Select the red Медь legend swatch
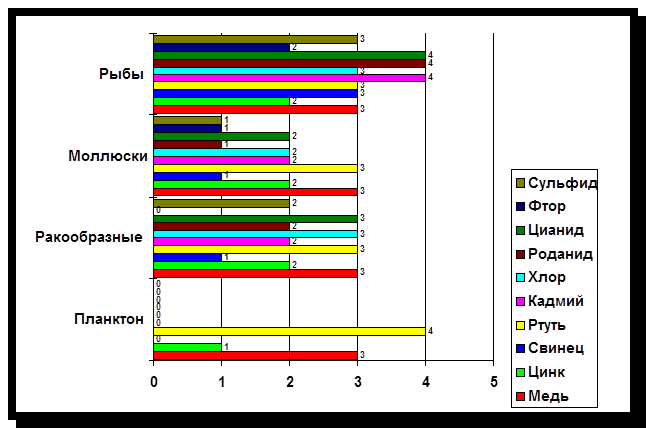The height and width of the screenshot is (428, 646). pyautogui.click(x=522, y=395)
